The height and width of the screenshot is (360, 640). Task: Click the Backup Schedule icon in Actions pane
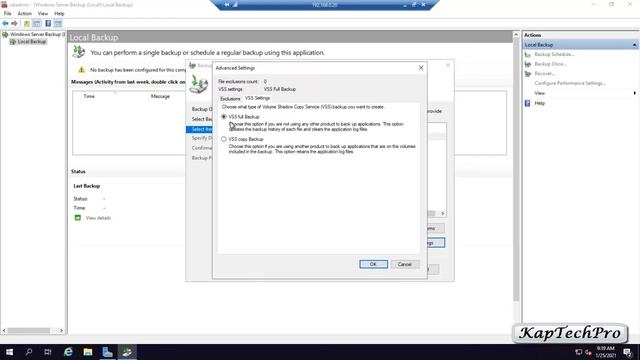click(528, 54)
